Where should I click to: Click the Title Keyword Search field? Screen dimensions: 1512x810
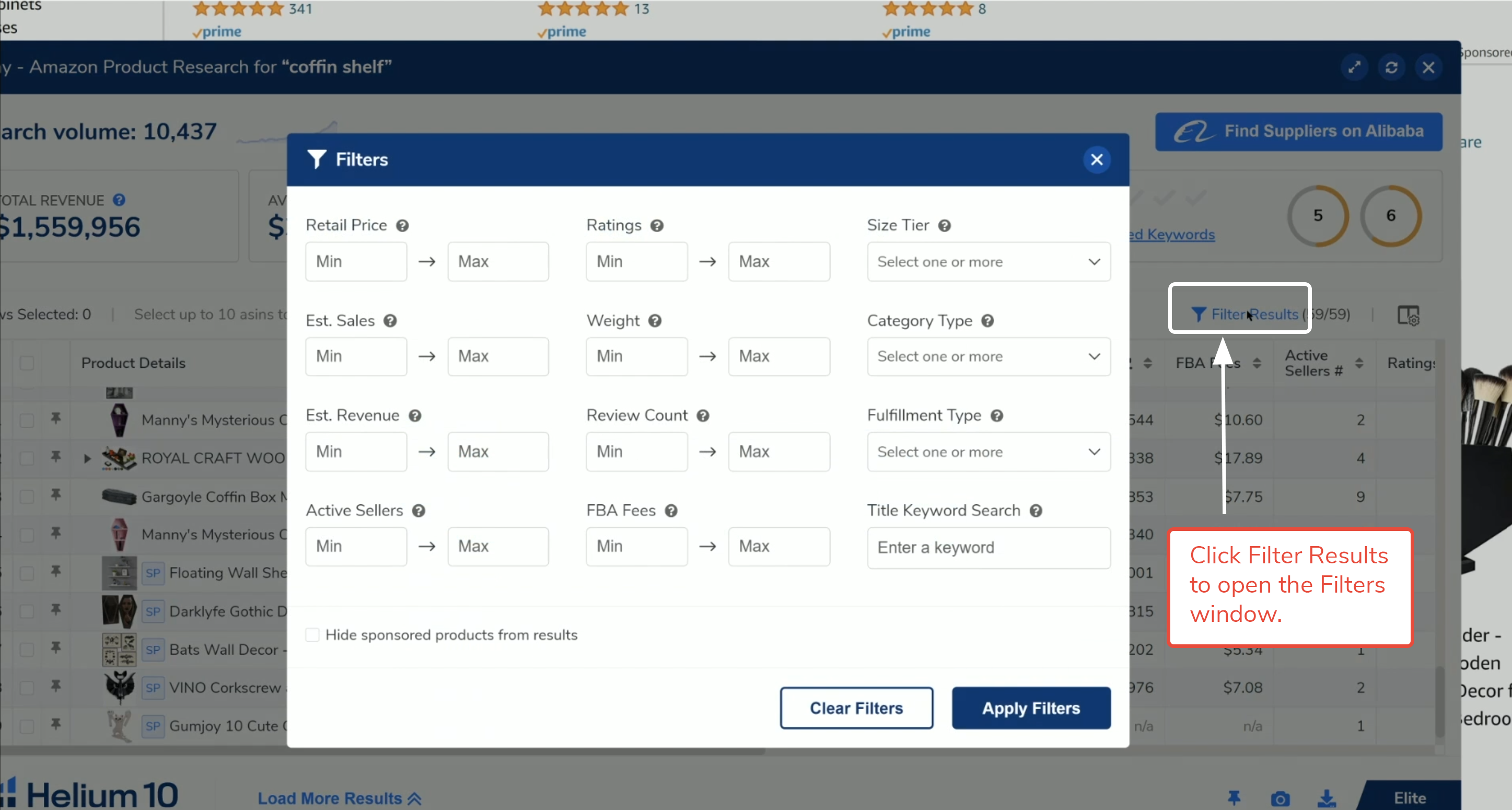click(x=988, y=547)
